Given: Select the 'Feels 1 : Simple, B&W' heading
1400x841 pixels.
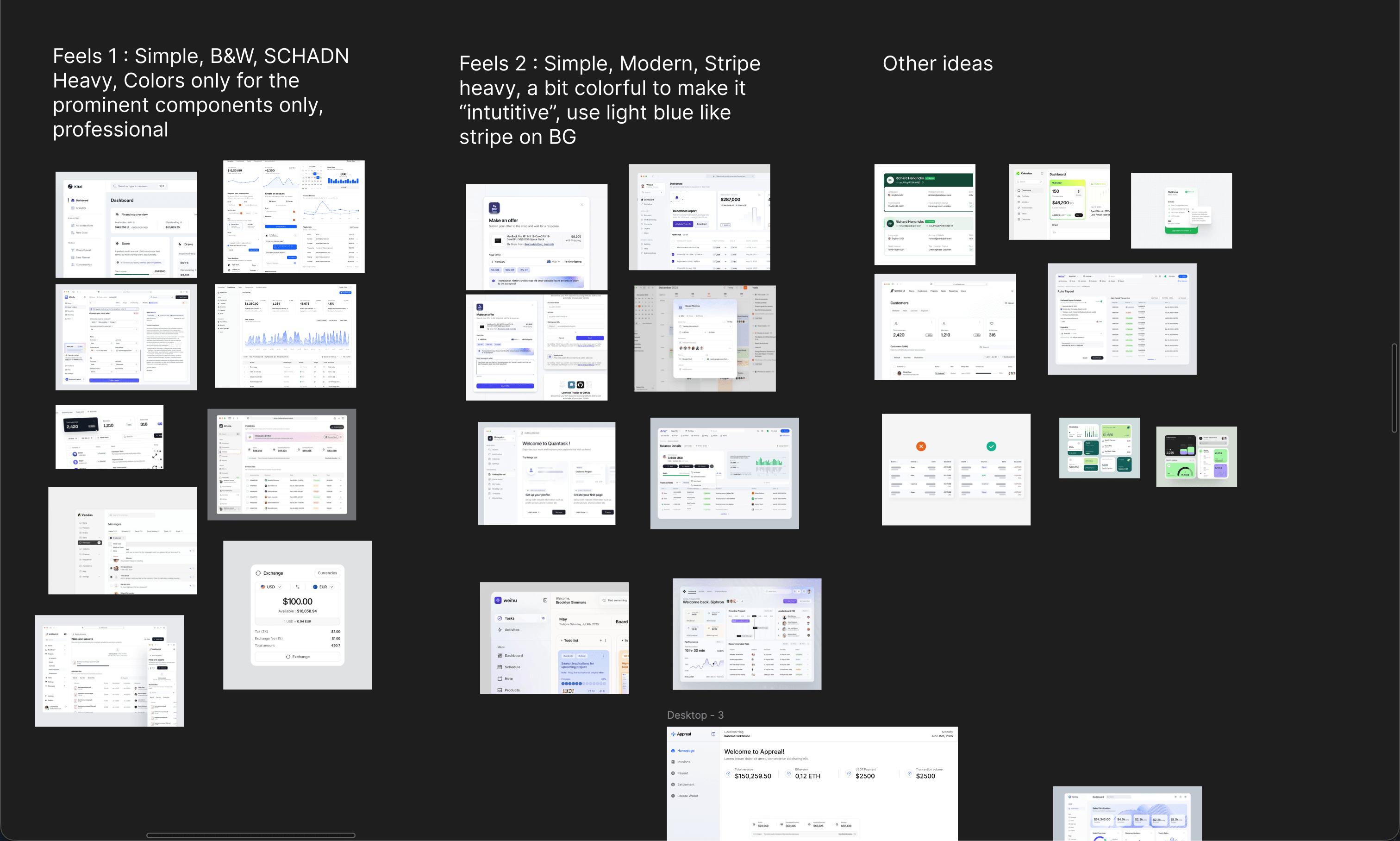Looking at the screenshot, I should [x=201, y=92].
